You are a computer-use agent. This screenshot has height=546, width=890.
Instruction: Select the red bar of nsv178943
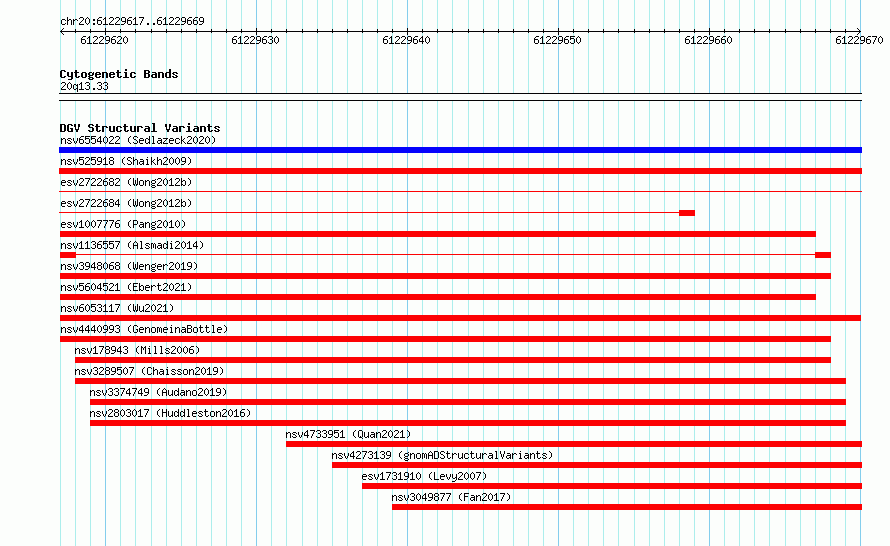(453, 360)
